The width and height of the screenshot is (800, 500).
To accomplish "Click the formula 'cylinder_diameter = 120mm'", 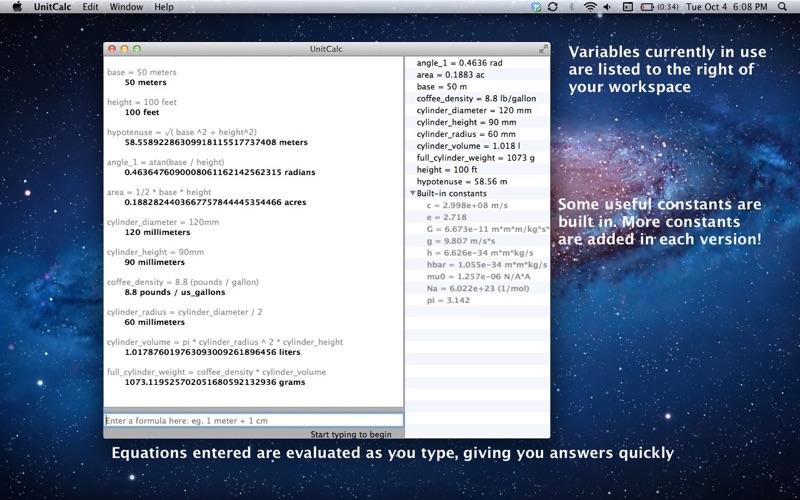I will [163, 222].
